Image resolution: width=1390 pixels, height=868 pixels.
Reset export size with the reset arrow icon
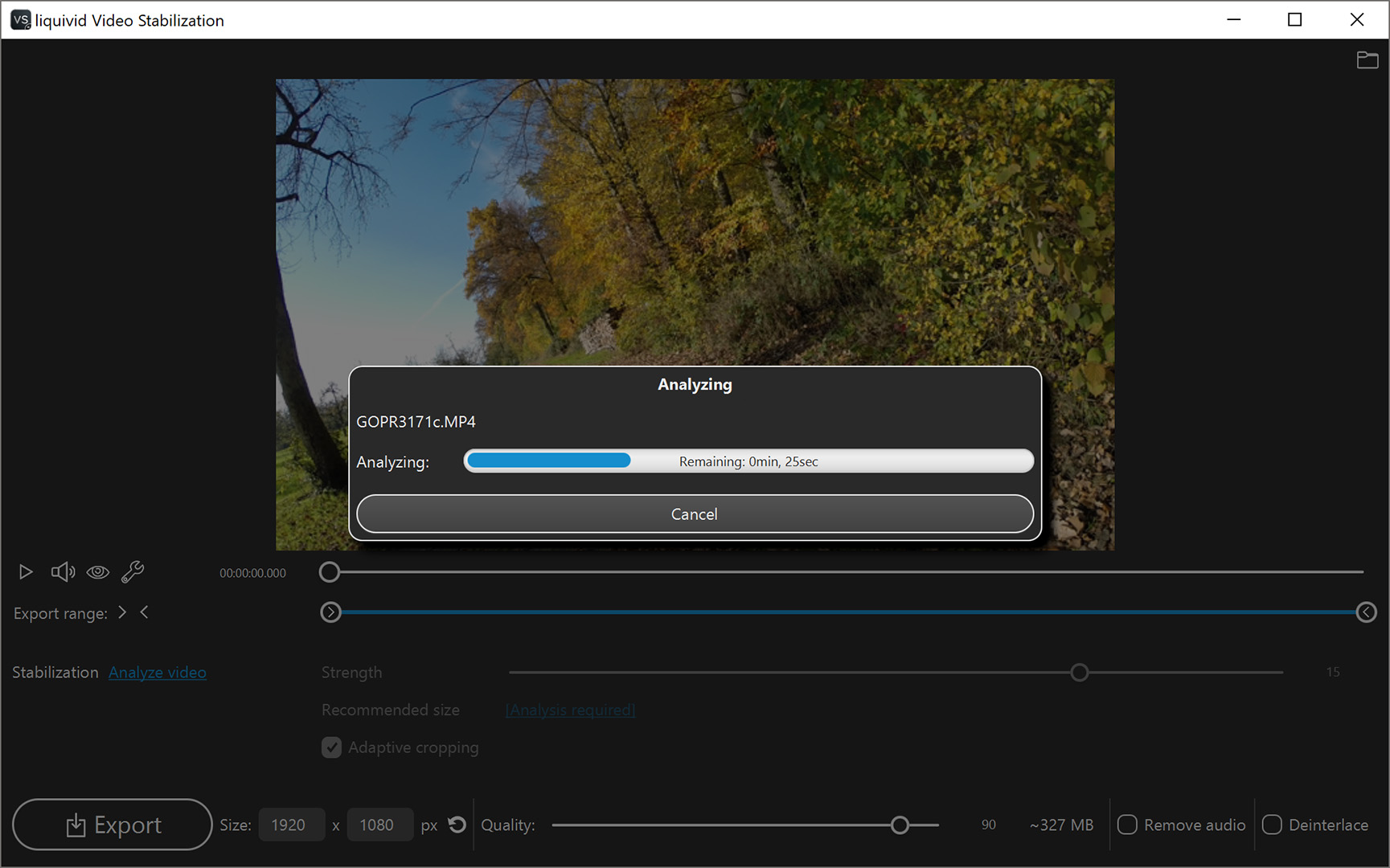click(457, 825)
